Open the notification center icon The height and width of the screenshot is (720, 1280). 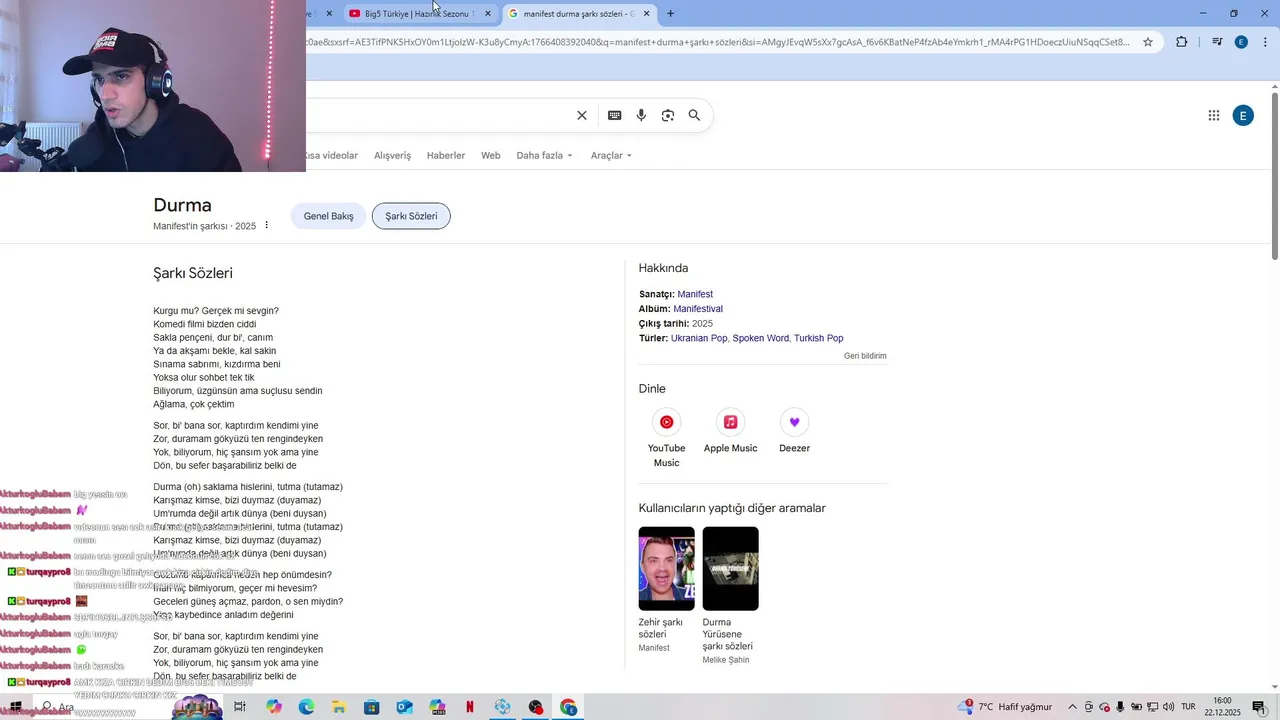coord(1258,707)
